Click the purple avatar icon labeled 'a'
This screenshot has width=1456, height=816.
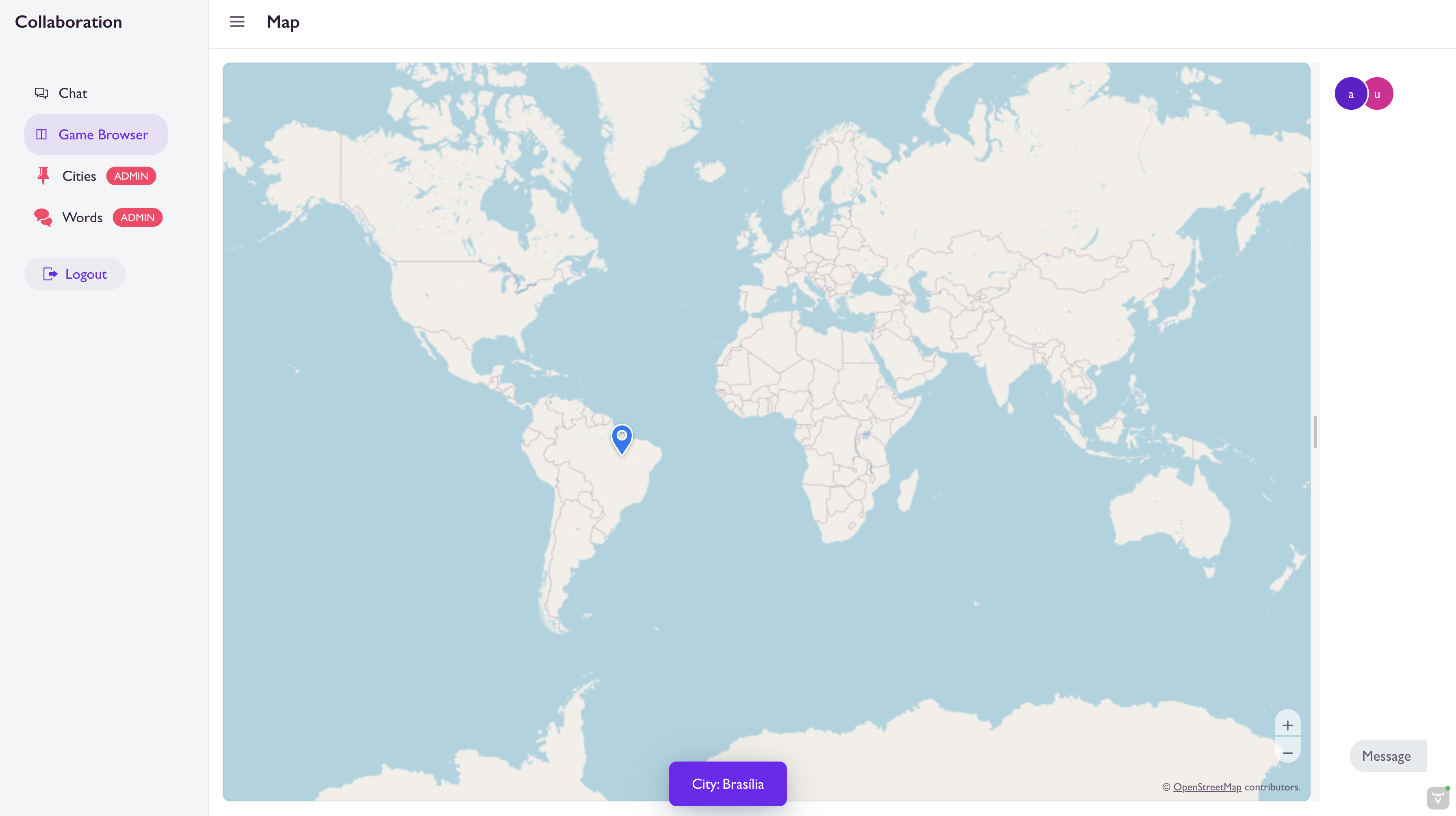[1351, 93]
